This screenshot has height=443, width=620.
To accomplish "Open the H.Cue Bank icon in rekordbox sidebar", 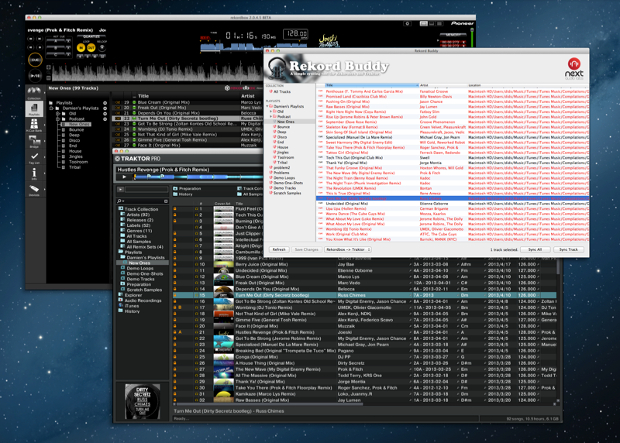I will (34, 125).
